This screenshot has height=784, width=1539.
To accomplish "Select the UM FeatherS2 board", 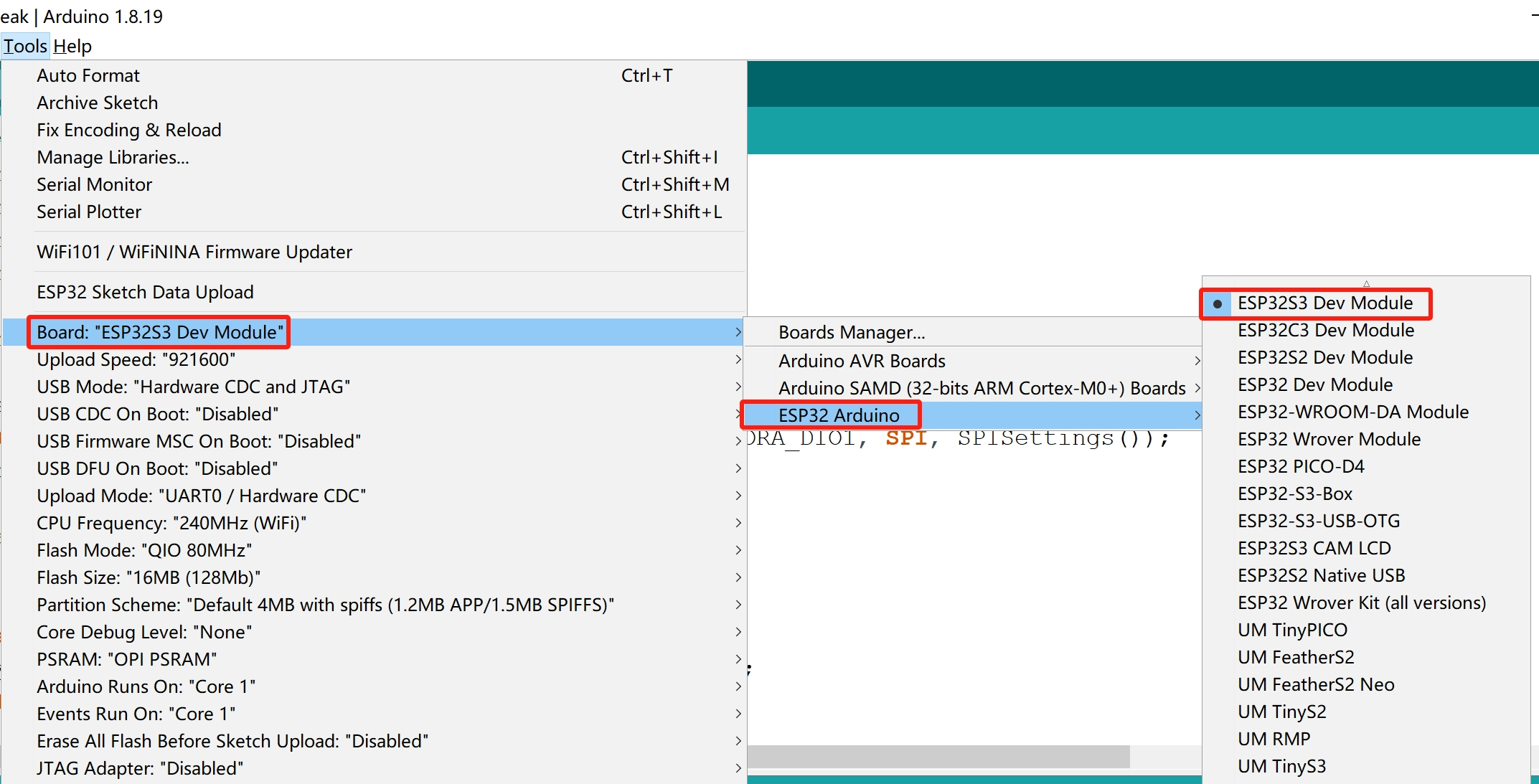I will click(x=1366, y=658).
